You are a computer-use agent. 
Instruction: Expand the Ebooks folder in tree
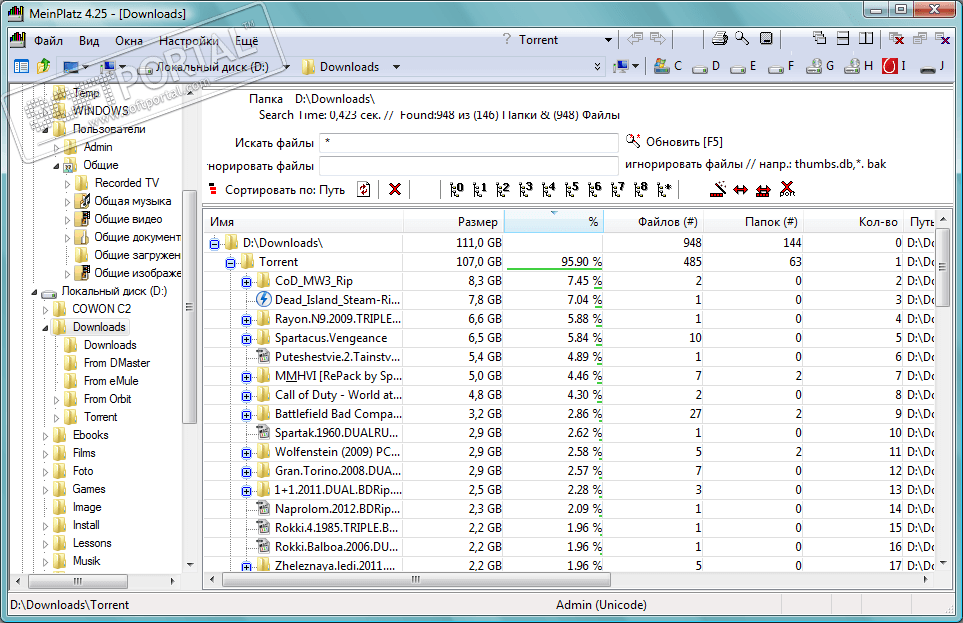pos(45,435)
